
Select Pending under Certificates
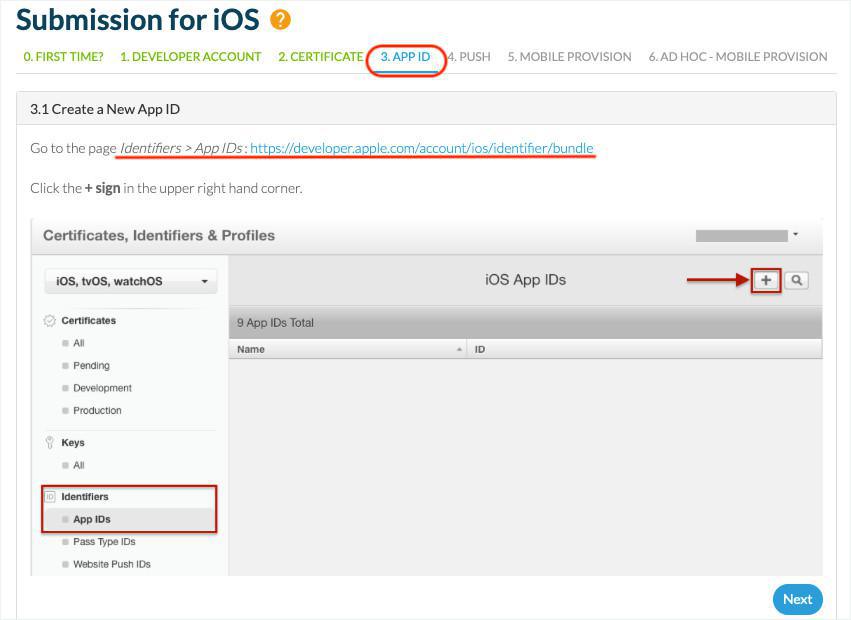tap(91, 366)
